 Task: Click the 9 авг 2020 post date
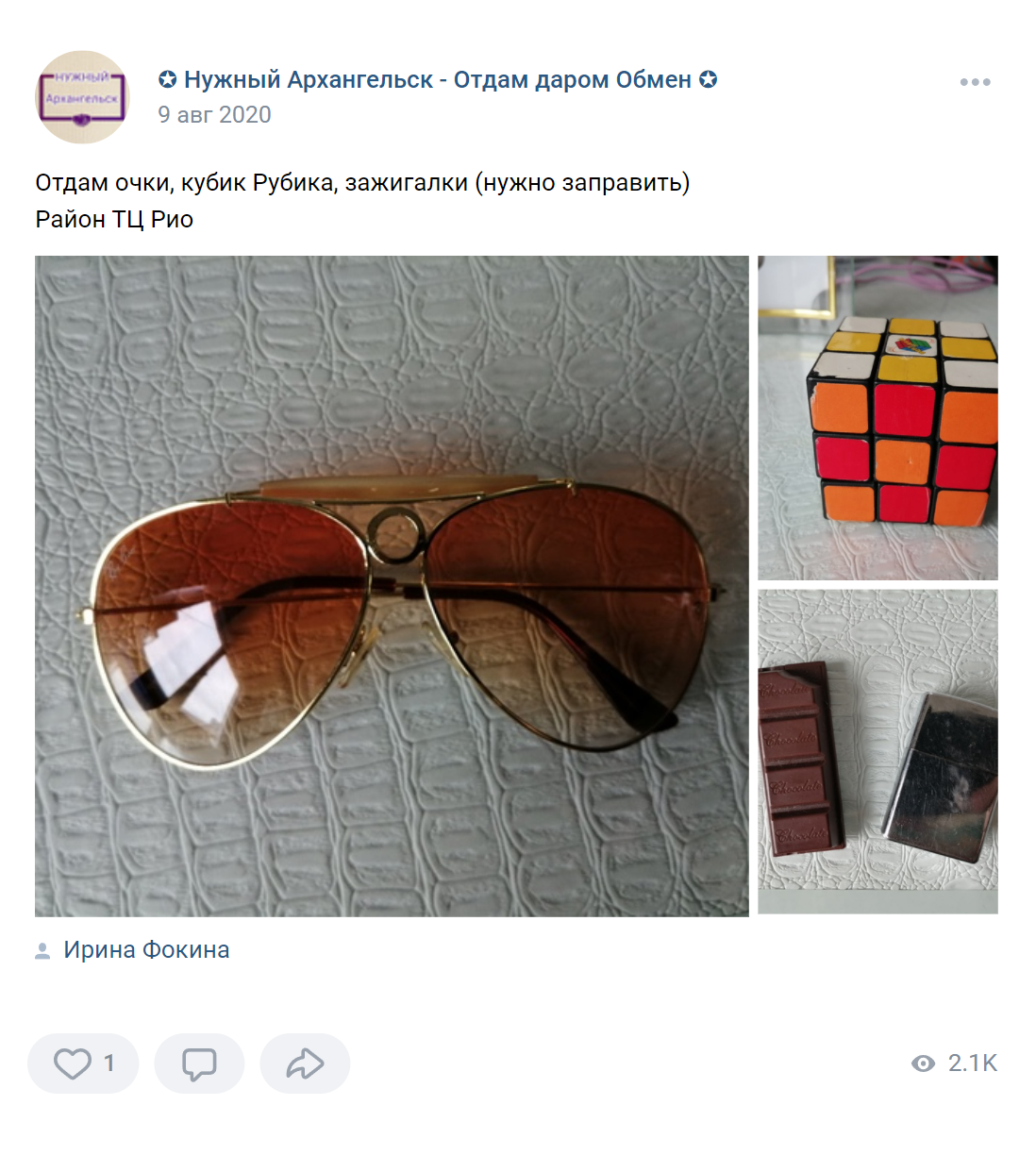[x=214, y=115]
